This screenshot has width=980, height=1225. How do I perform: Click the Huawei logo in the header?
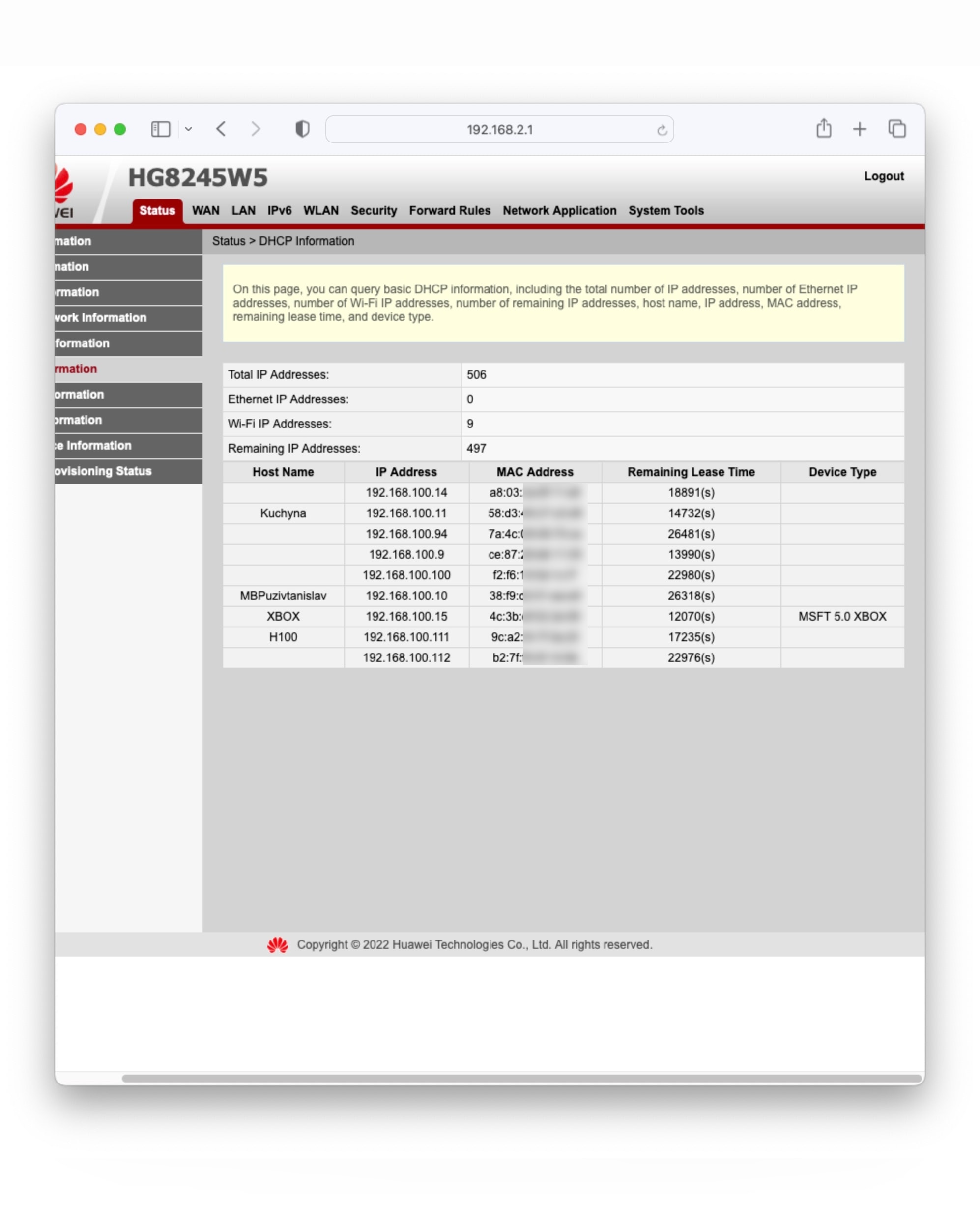tap(64, 192)
